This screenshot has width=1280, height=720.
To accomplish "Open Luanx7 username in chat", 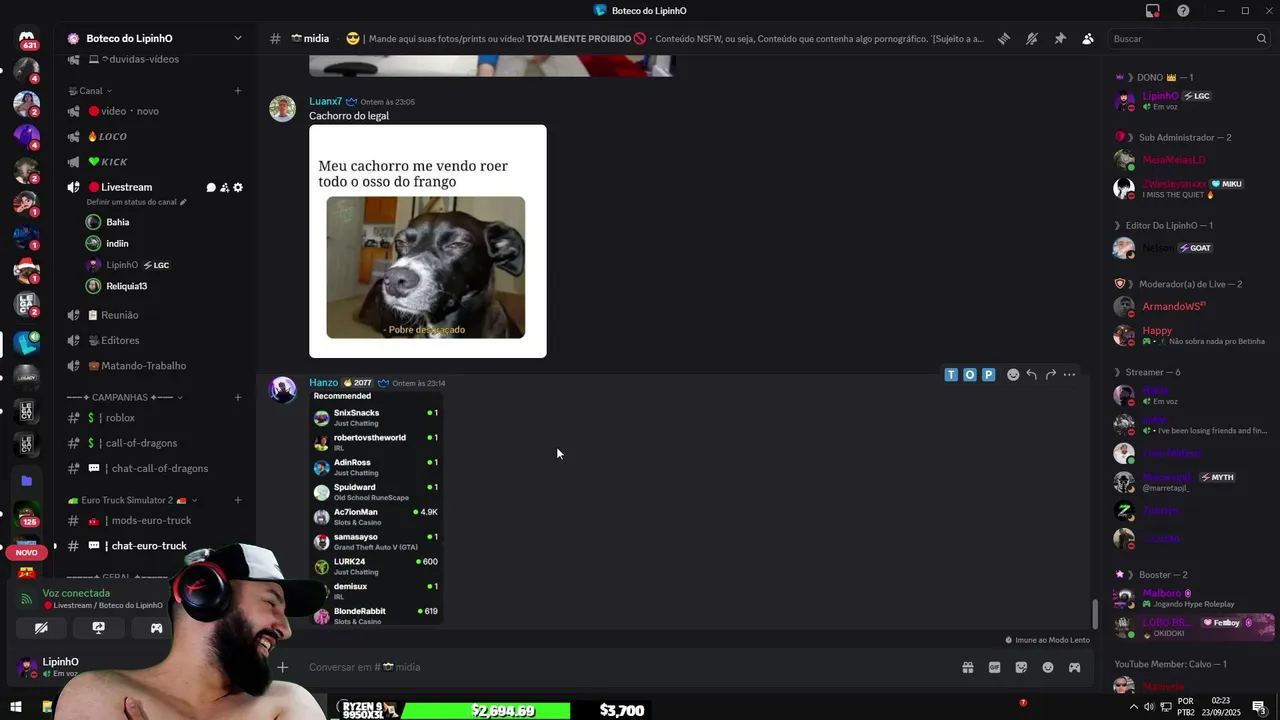I will click(325, 102).
